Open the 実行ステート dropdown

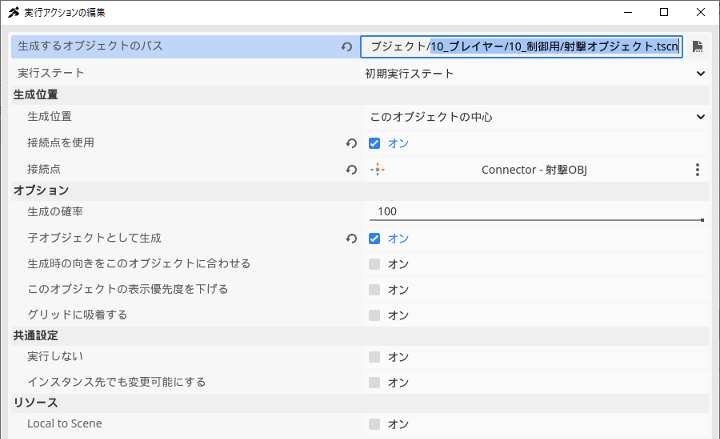click(535, 73)
